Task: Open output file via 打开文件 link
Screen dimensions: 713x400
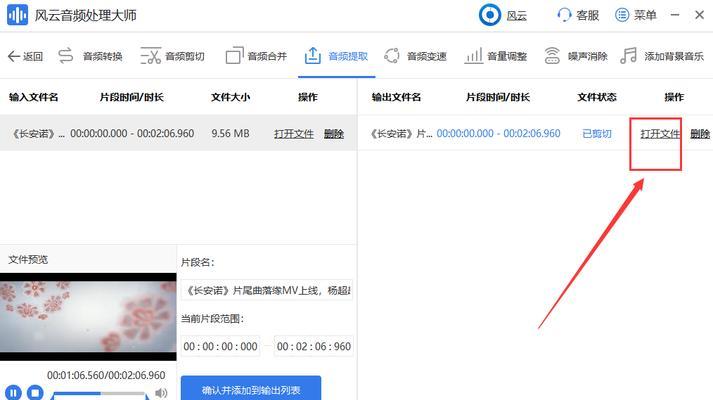Action: (x=660, y=134)
